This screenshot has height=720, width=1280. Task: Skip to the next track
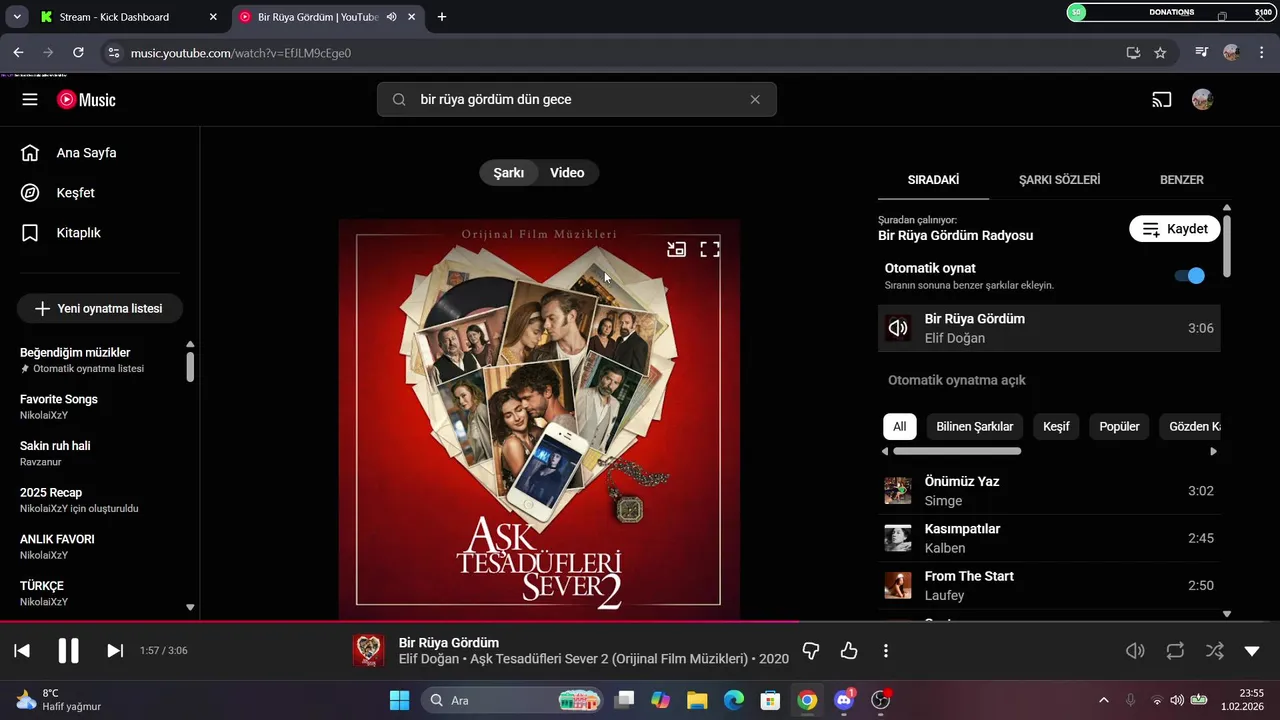[115, 651]
